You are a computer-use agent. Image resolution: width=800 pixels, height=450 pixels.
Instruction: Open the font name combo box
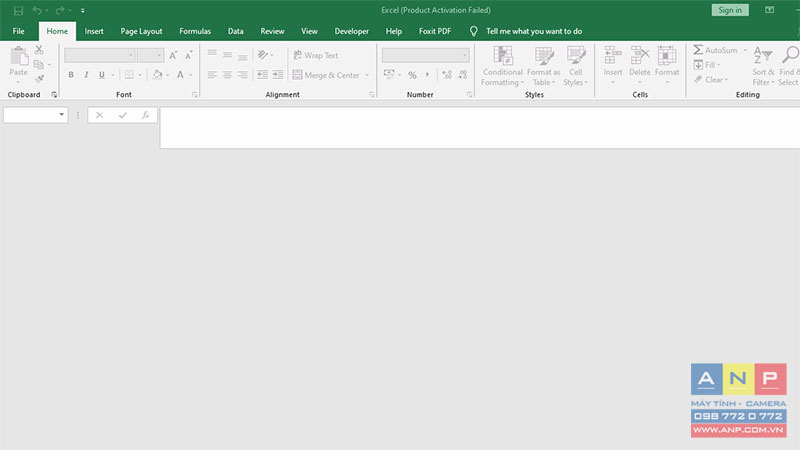(99, 55)
